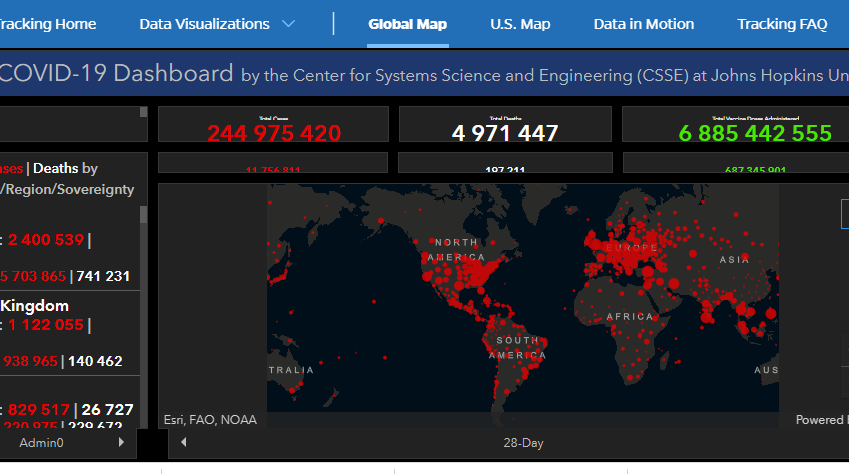Click the country list vertical scrollbar
The height and width of the screenshot is (474, 849).
click(x=143, y=317)
